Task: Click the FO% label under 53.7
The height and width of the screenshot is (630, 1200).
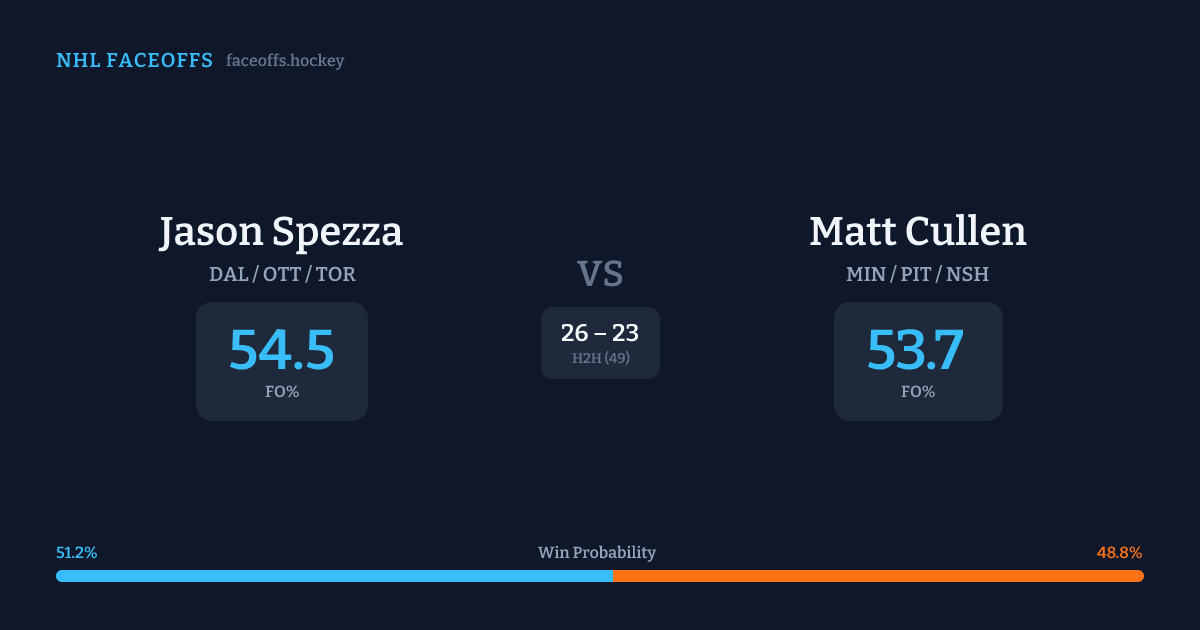Action: click(918, 392)
